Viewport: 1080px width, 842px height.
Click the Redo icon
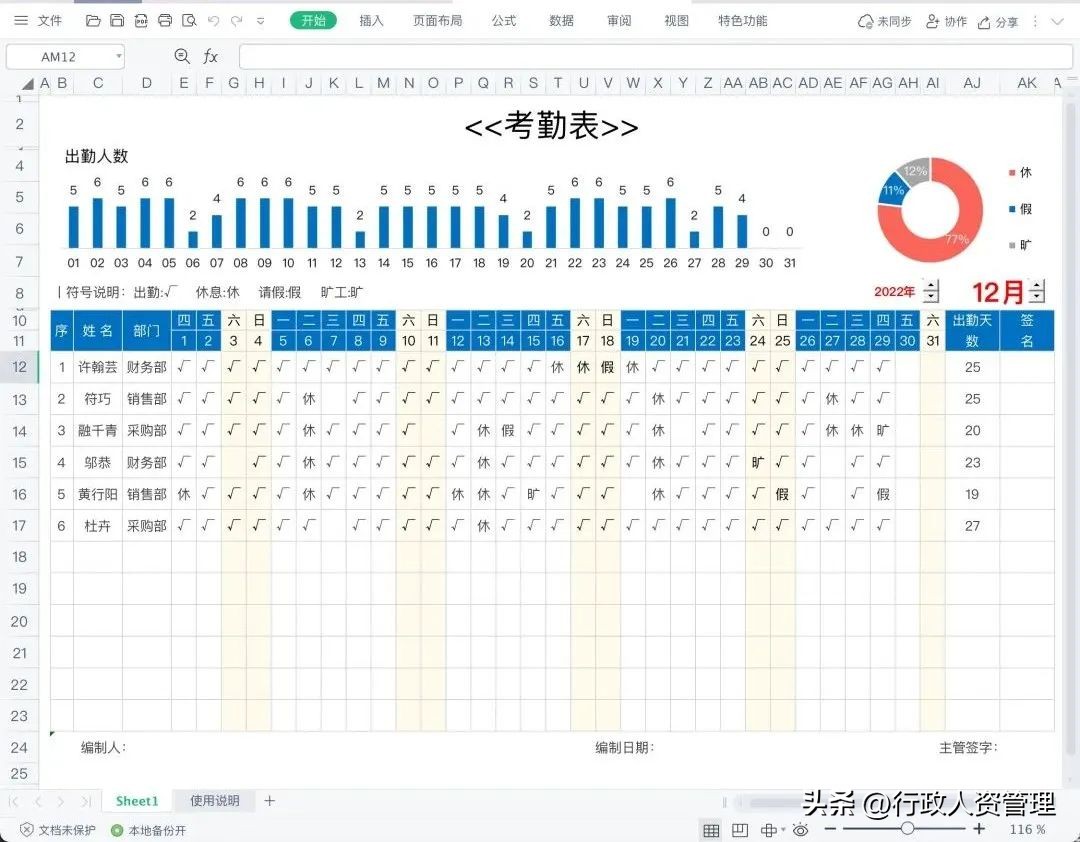237,20
